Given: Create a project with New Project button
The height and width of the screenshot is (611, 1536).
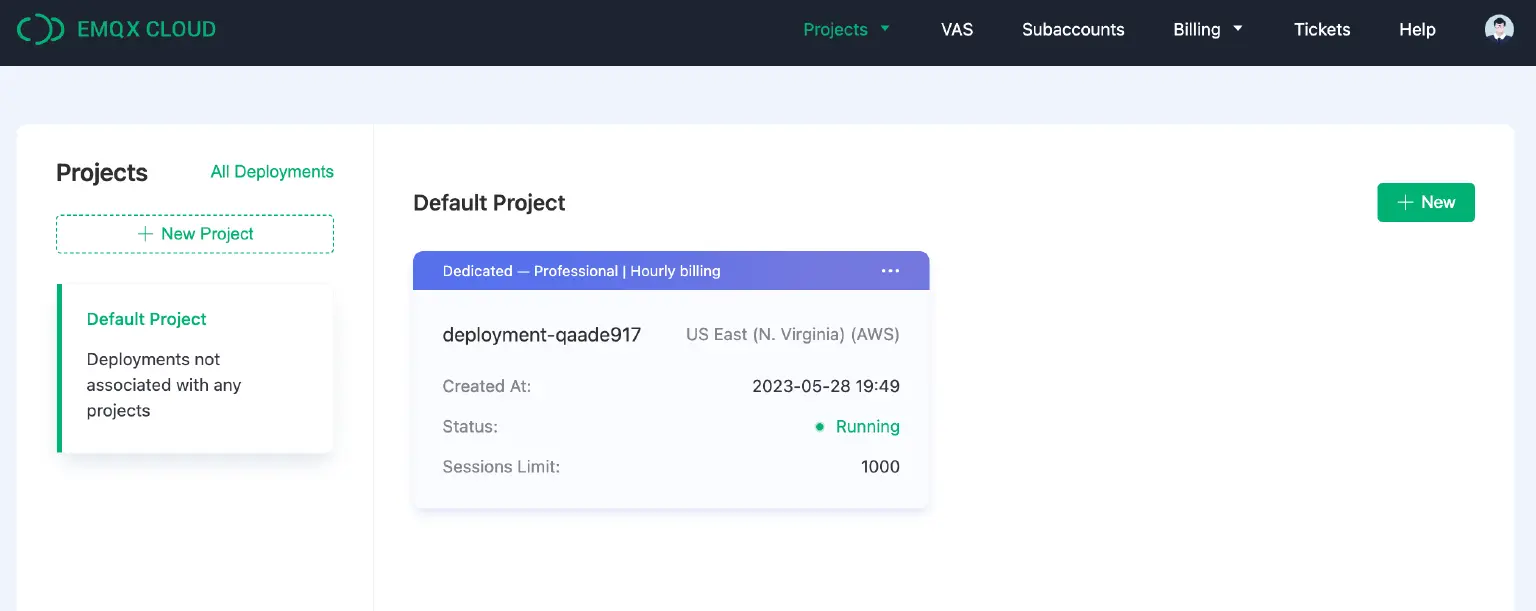Looking at the screenshot, I should click(x=195, y=234).
